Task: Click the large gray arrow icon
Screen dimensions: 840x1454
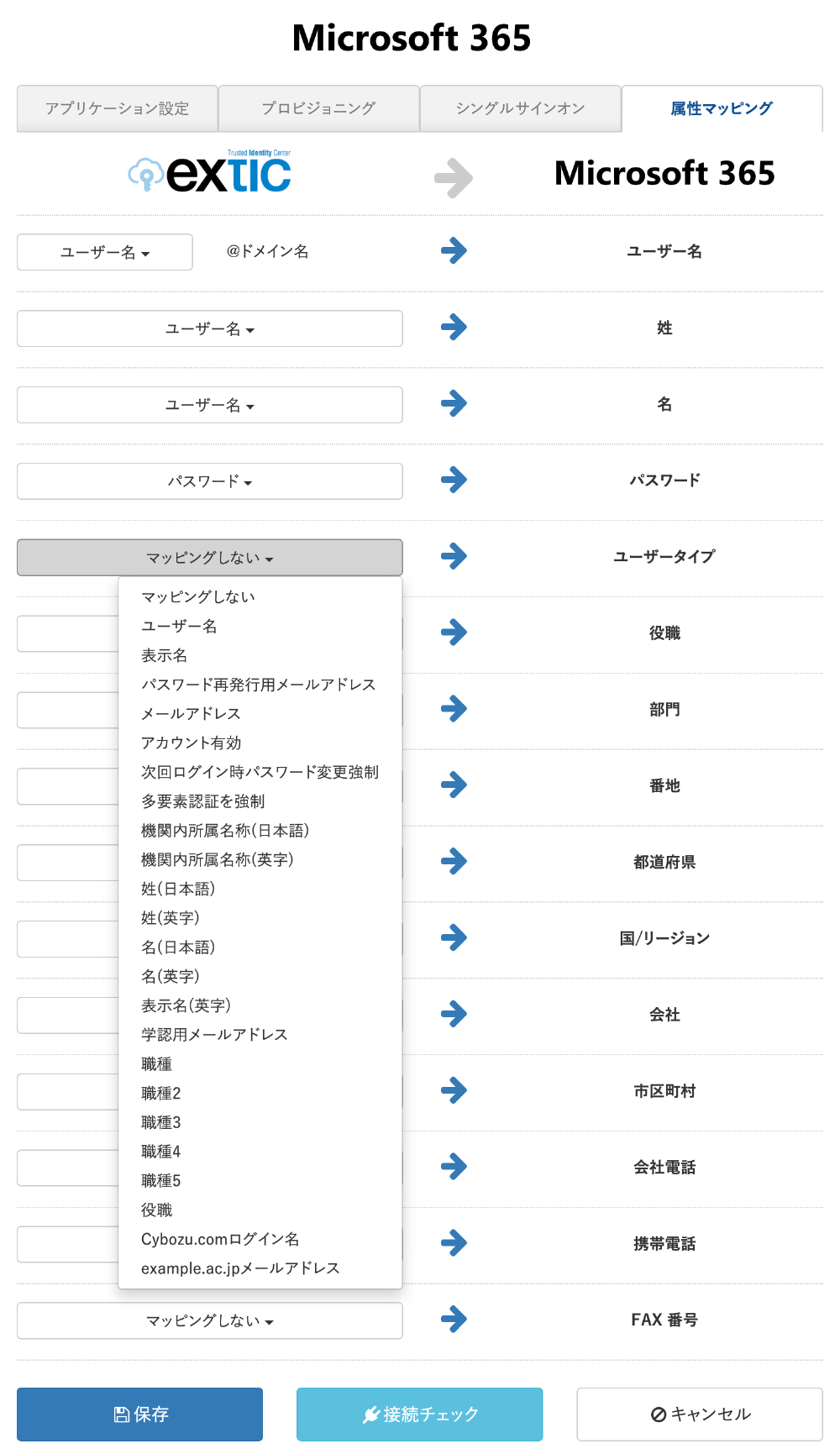Action: pos(454,177)
